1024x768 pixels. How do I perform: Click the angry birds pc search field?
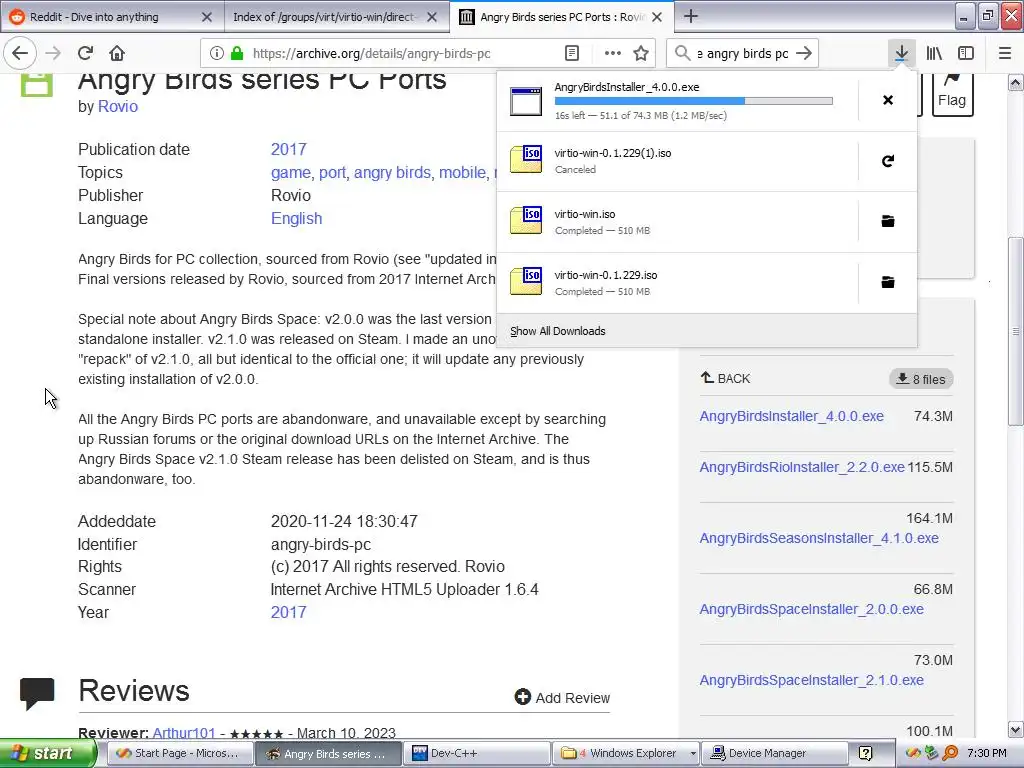pyautogui.click(x=743, y=54)
